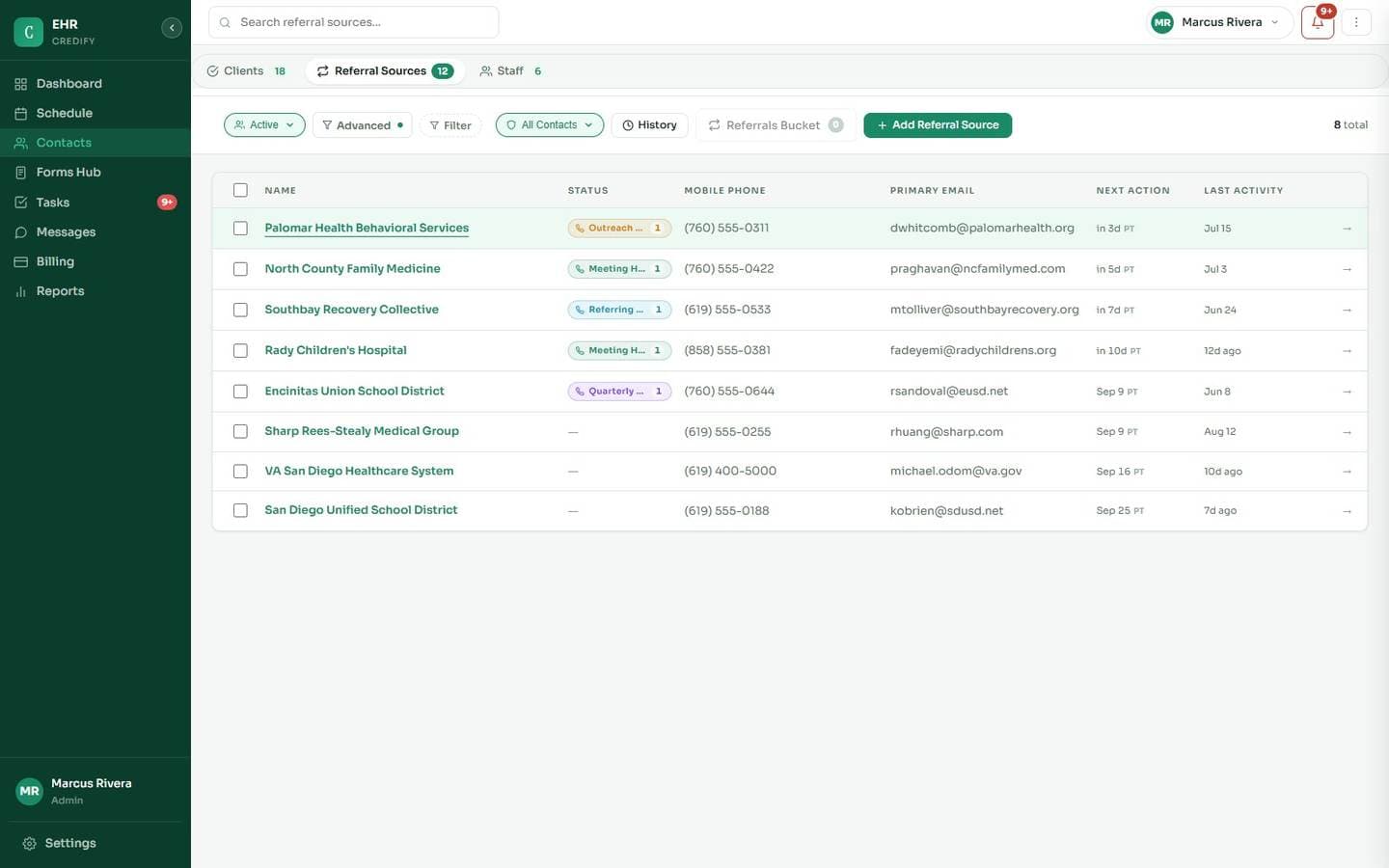Check the Encinitas Union School District row

(240, 392)
